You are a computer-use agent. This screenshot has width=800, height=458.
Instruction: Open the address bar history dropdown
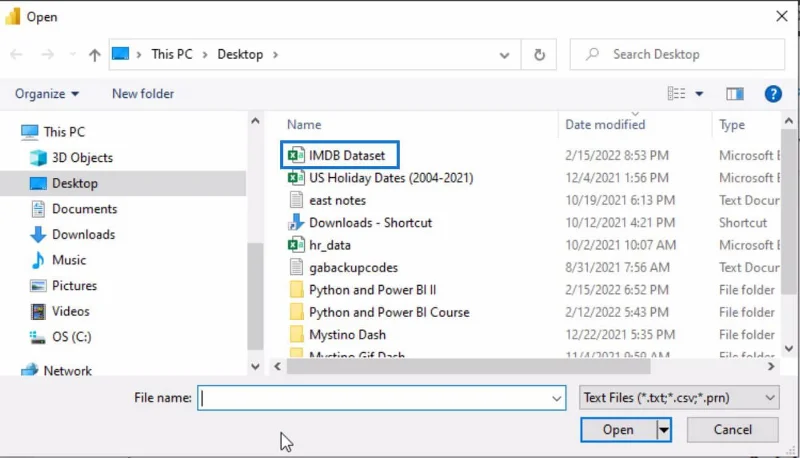coord(504,55)
